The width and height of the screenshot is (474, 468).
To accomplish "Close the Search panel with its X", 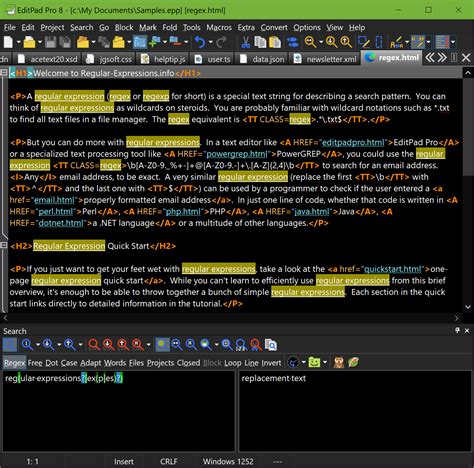I will [x=467, y=331].
